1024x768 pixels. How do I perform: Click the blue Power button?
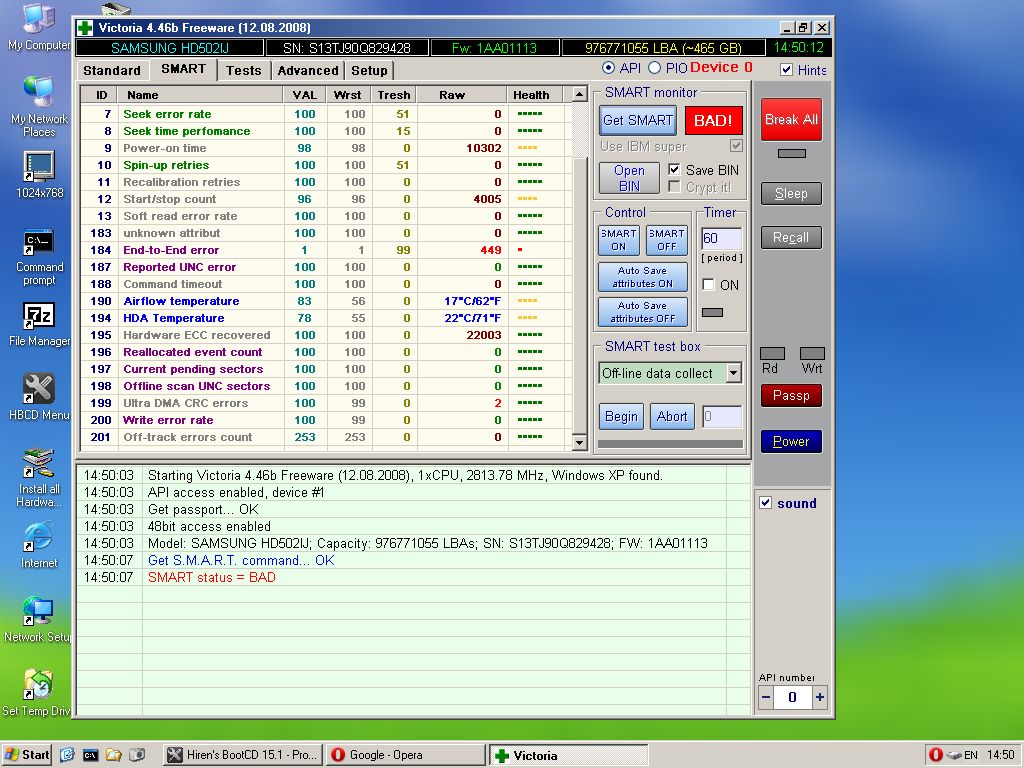tap(791, 441)
